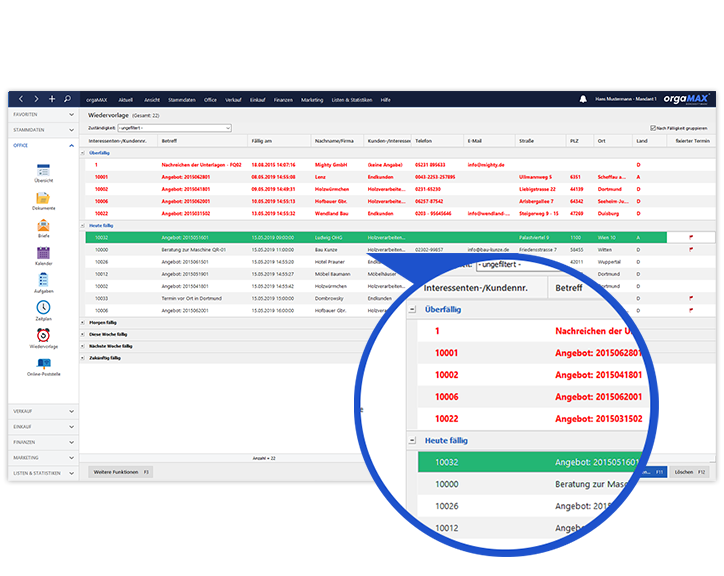The image size is (724, 576).
Task: Open the Zuständigkeit ungefiltert dropdown
Action: [x=175, y=128]
